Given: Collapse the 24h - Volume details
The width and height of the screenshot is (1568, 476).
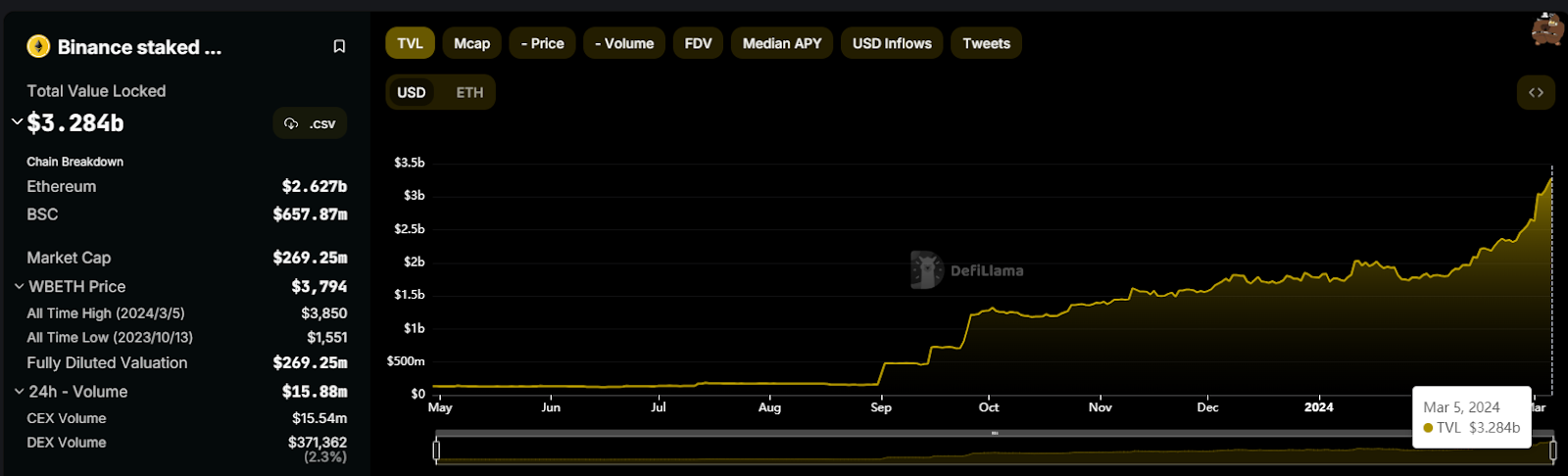Looking at the screenshot, I should [x=19, y=391].
